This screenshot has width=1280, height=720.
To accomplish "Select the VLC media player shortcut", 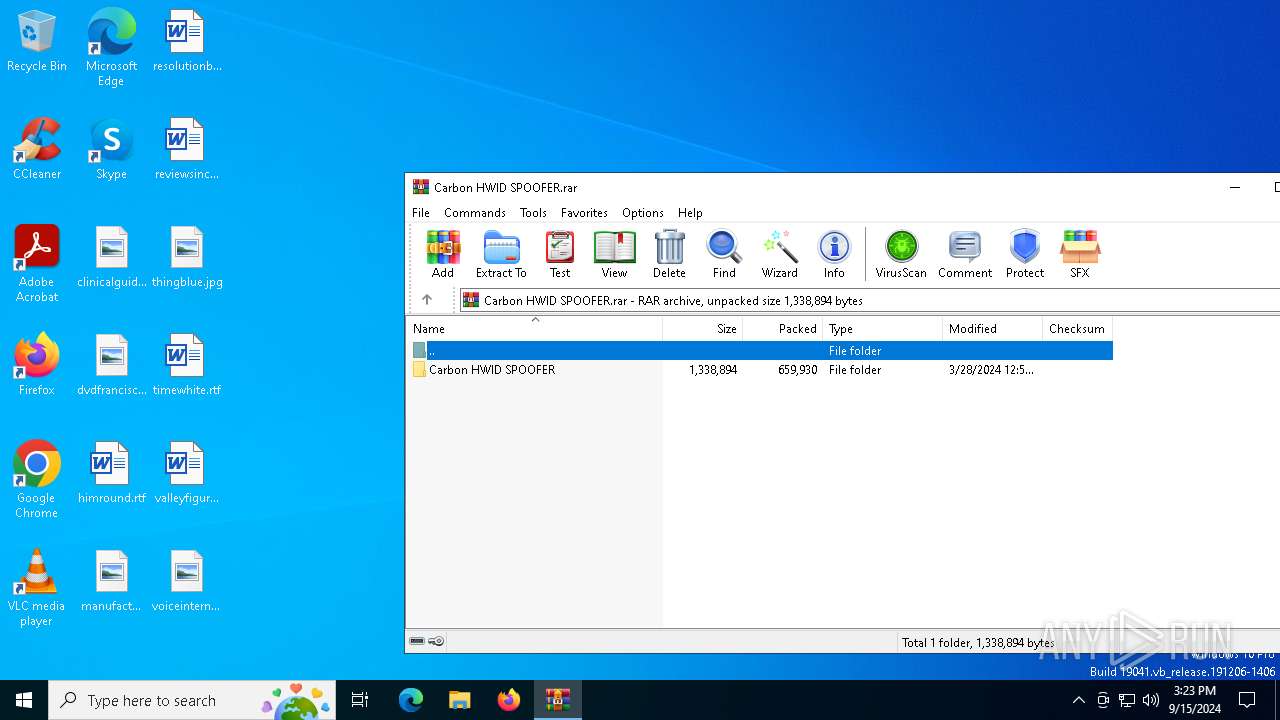I will point(37,588).
